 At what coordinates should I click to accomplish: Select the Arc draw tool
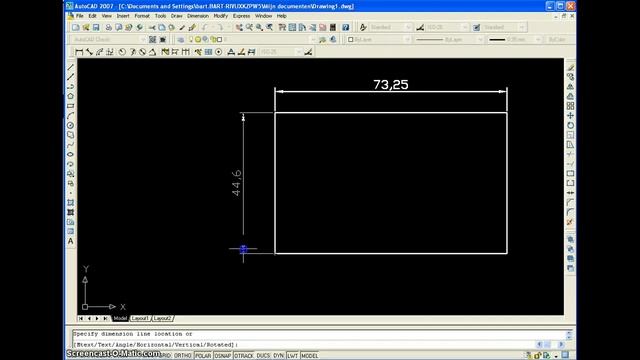click(71, 116)
